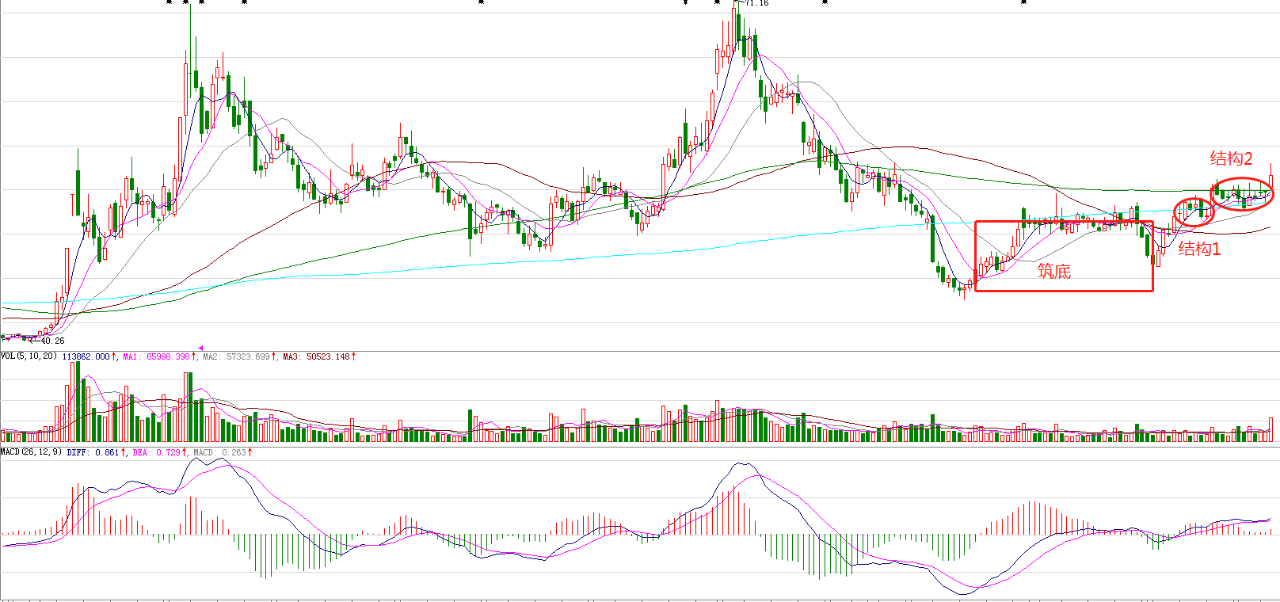Select the MA3: 50523.148 volume average

pyautogui.click(x=318, y=356)
